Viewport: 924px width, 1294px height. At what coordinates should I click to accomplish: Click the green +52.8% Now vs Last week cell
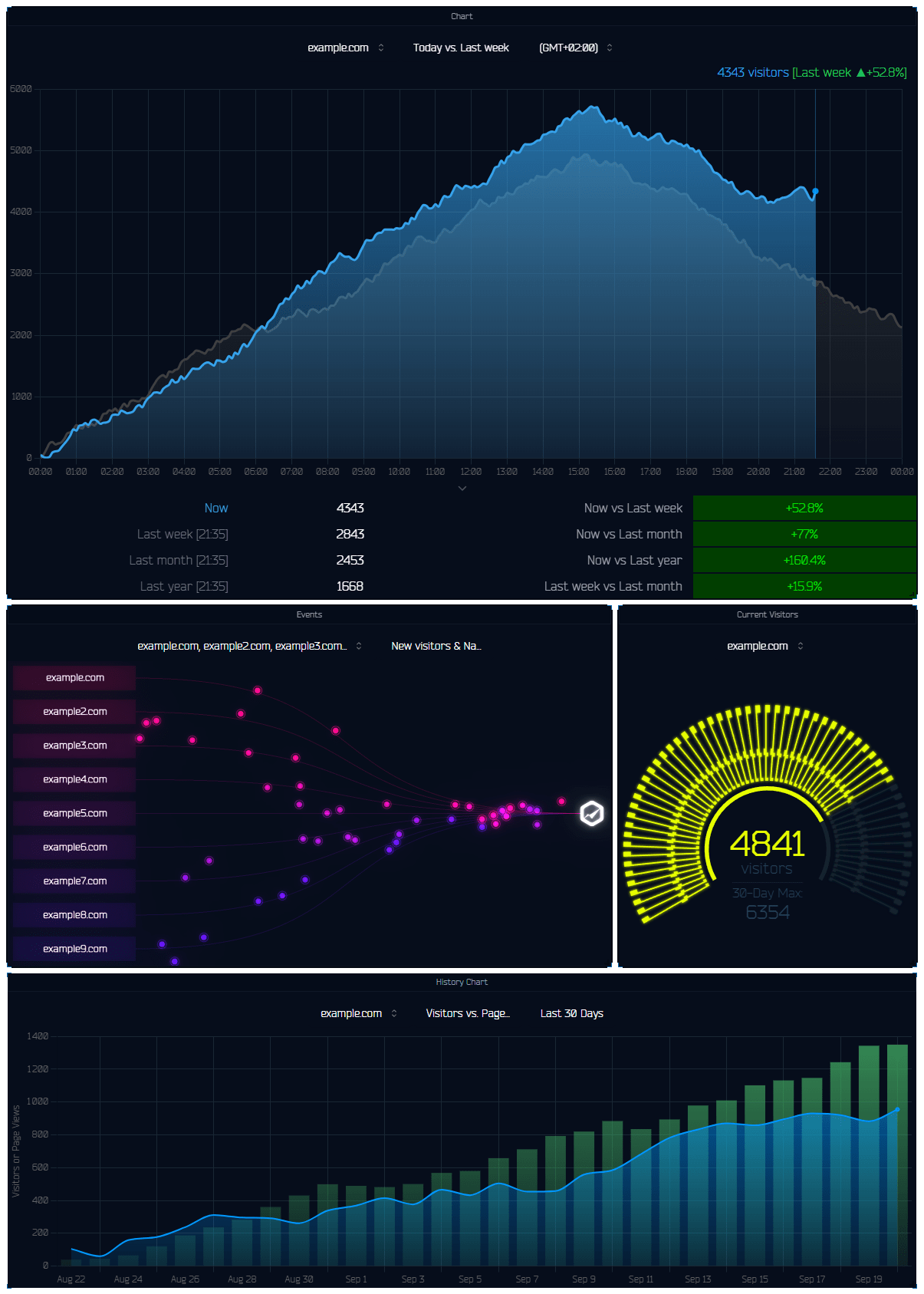(804, 508)
